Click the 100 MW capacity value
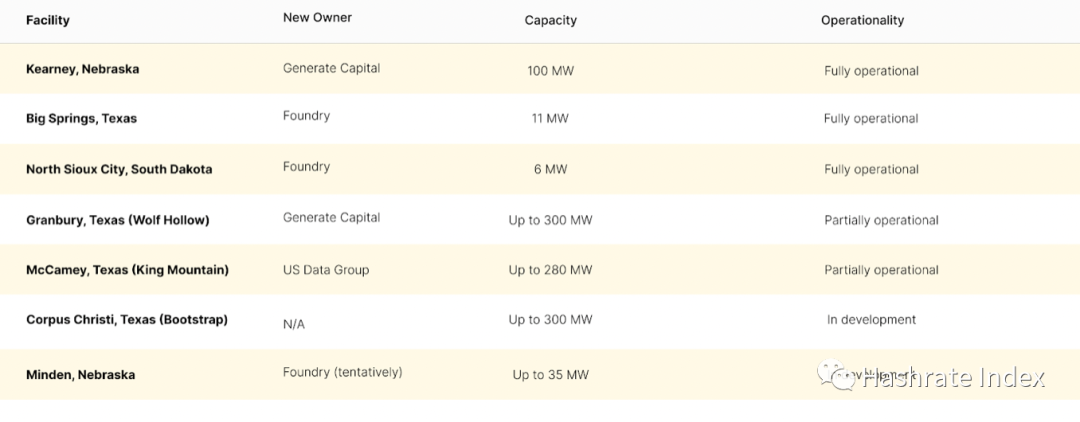The height and width of the screenshot is (422, 1080). 550,71
